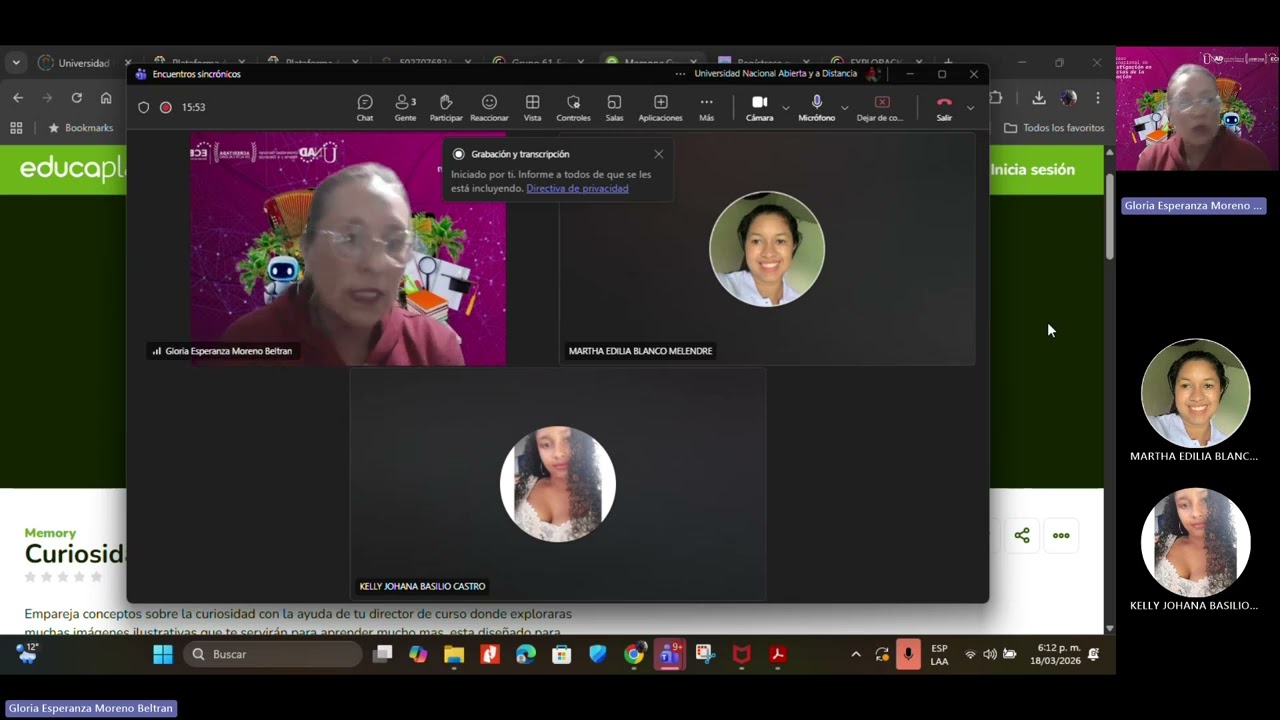The height and width of the screenshot is (720, 1280).
Task: Click the Inicia sesión button on Educaplay
Action: [1033, 169]
